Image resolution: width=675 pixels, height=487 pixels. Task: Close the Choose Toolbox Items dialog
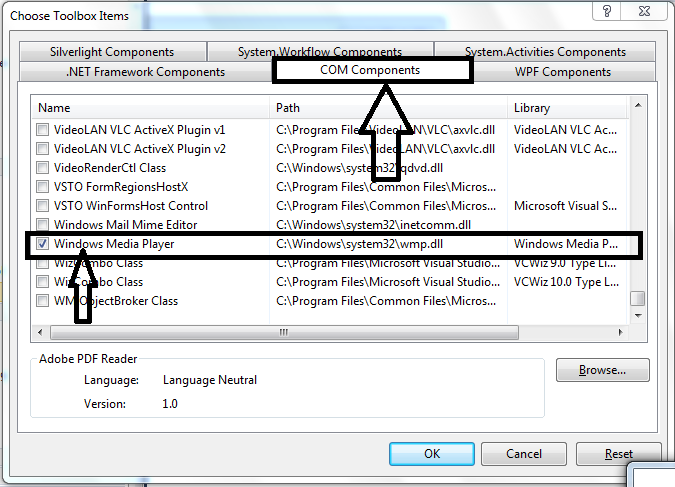click(644, 11)
